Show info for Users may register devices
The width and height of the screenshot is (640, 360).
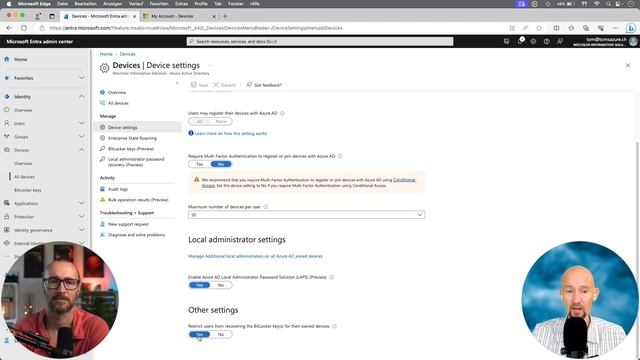pos(282,113)
